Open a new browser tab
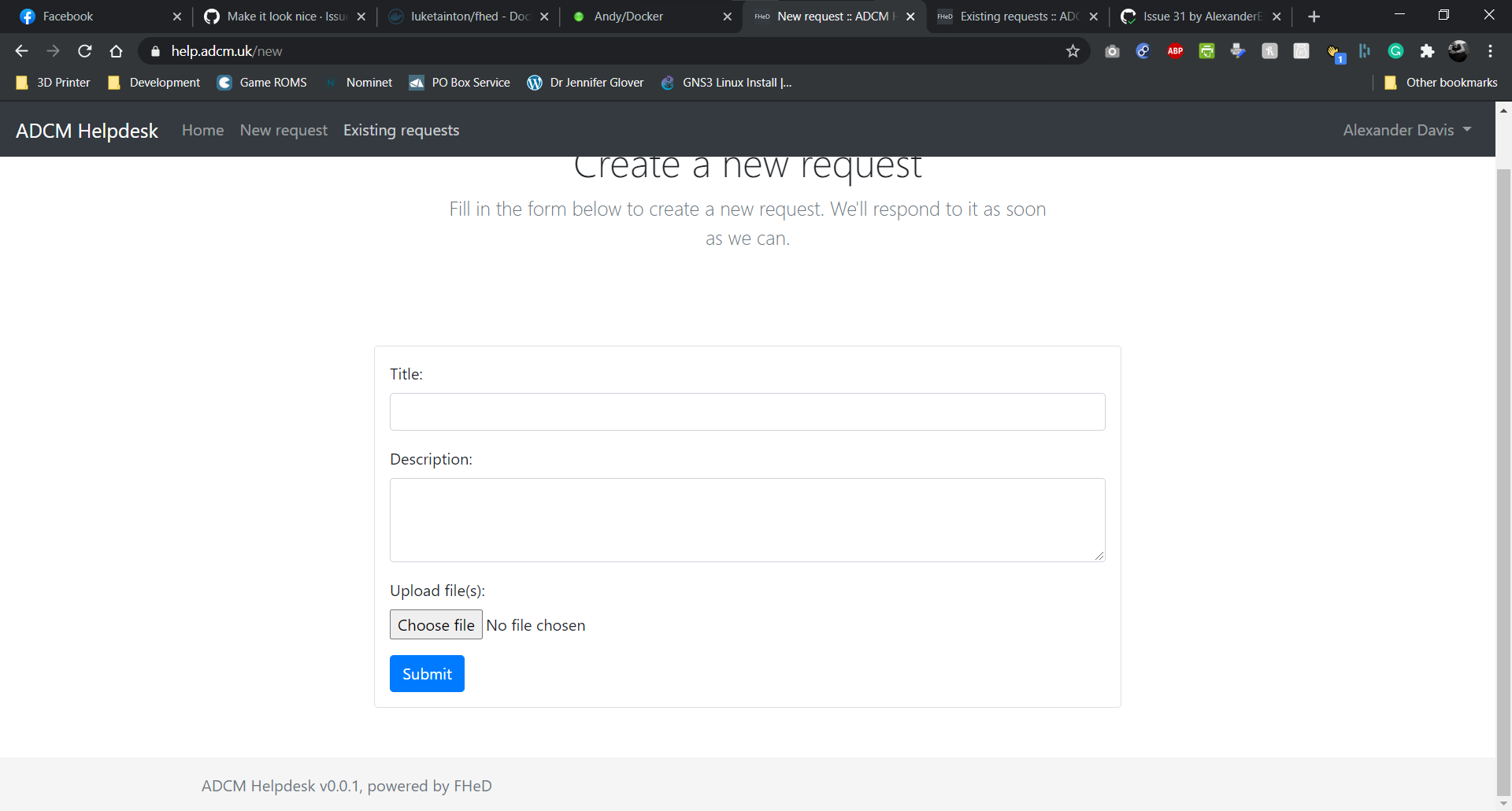 point(1314,17)
